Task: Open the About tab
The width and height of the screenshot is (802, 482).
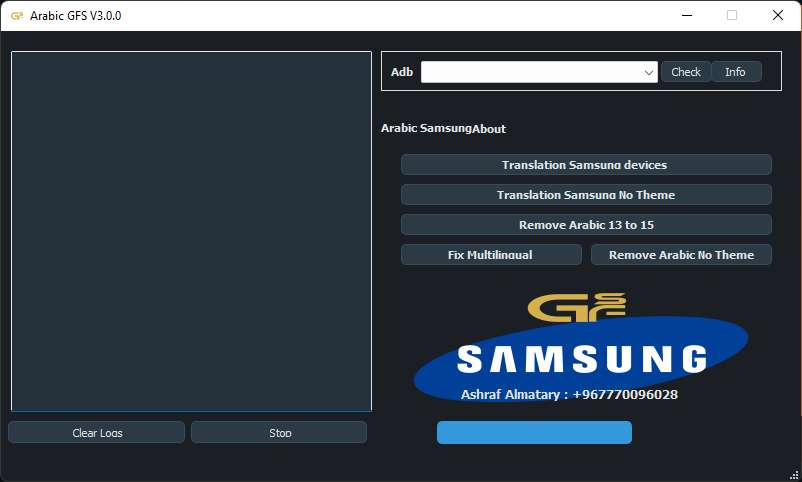Action: (489, 129)
